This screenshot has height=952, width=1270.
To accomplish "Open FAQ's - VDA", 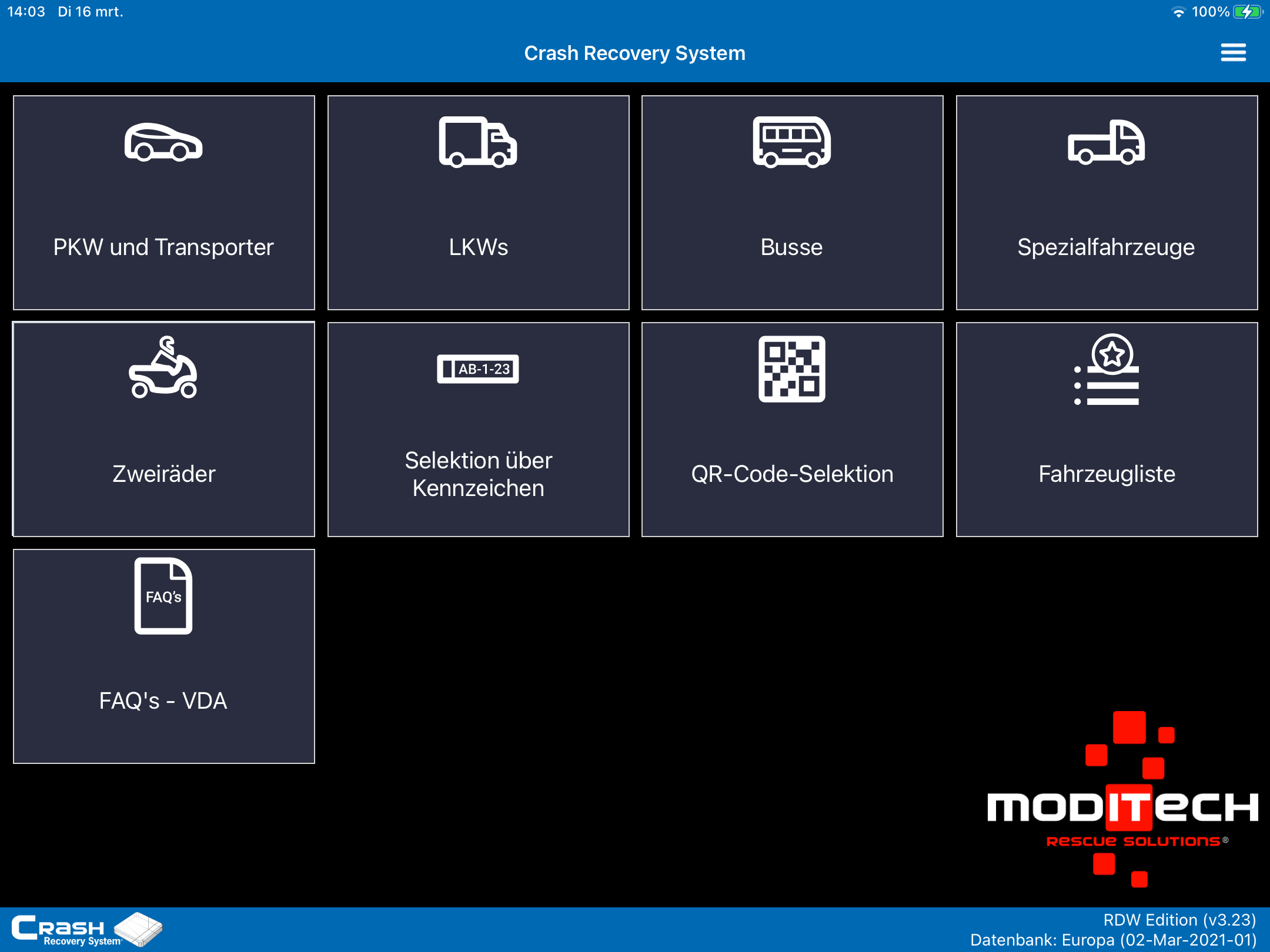I will pyautogui.click(x=164, y=656).
